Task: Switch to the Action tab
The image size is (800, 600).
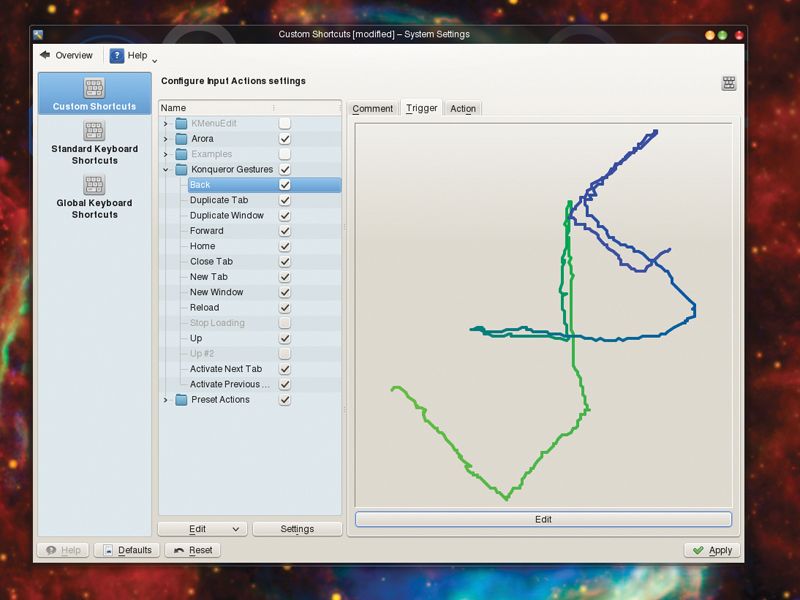Action: point(462,108)
